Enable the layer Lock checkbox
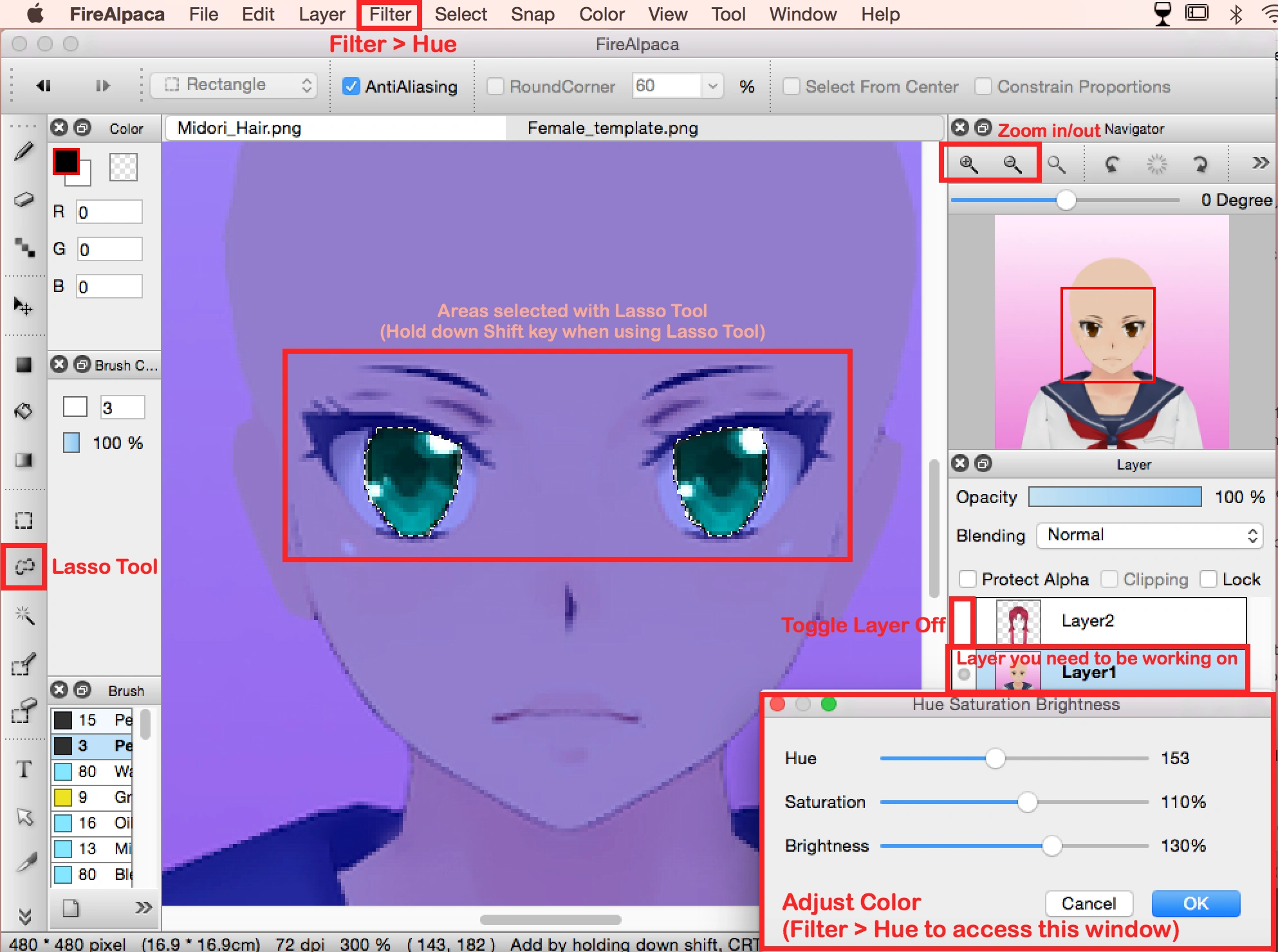 pyautogui.click(x=1209, y=579)
